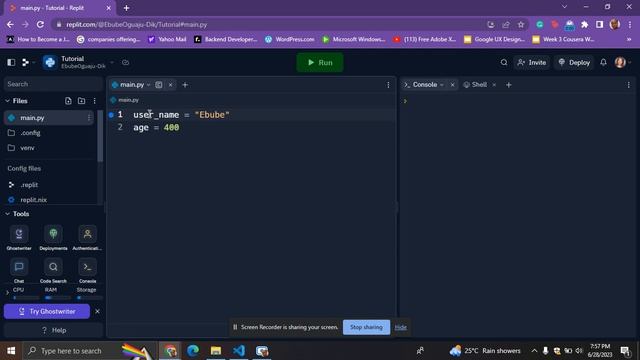Click the Hide link in recorder bar
This screenshot has height=360, width=640.
(x=401, y=327)
